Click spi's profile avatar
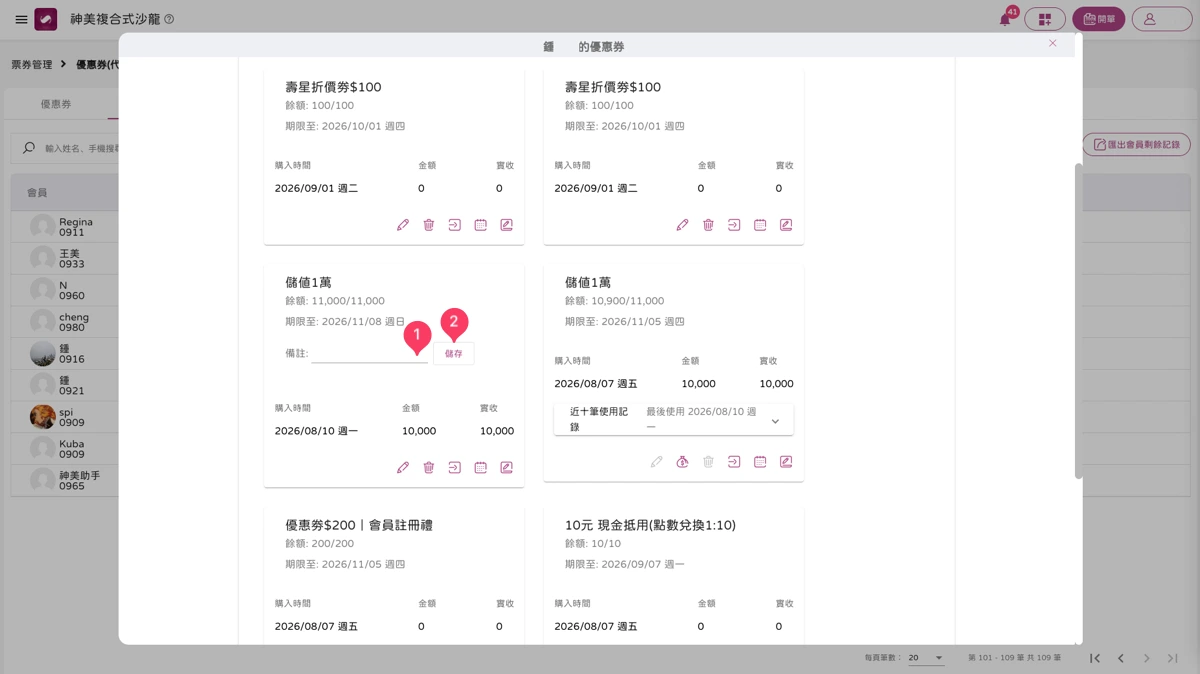The width and height of the screenshot is (1200, 674). (x=43, y=417)
